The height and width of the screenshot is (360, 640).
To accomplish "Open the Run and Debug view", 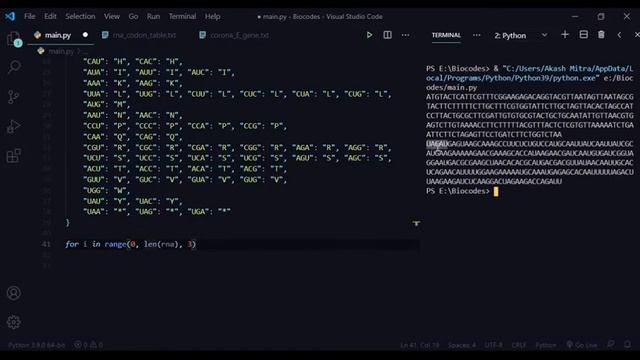I will [14, 127].
